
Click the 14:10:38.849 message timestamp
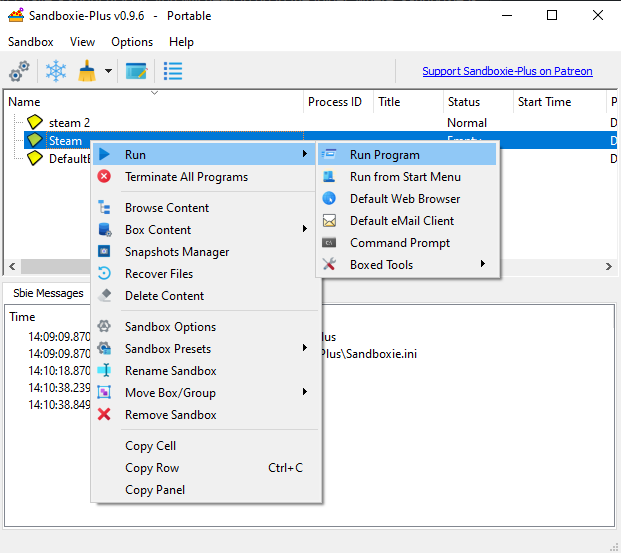pyautogui.click(x=59, y=404)
